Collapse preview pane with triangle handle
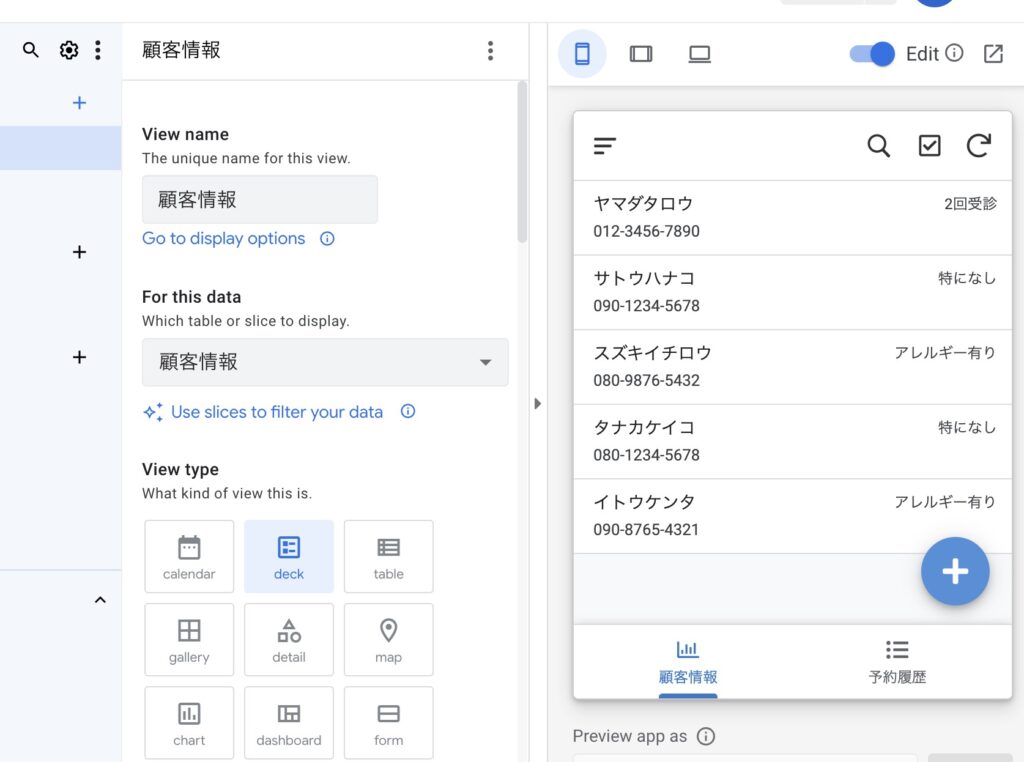 pyautogui.click(x=537, y=404)
